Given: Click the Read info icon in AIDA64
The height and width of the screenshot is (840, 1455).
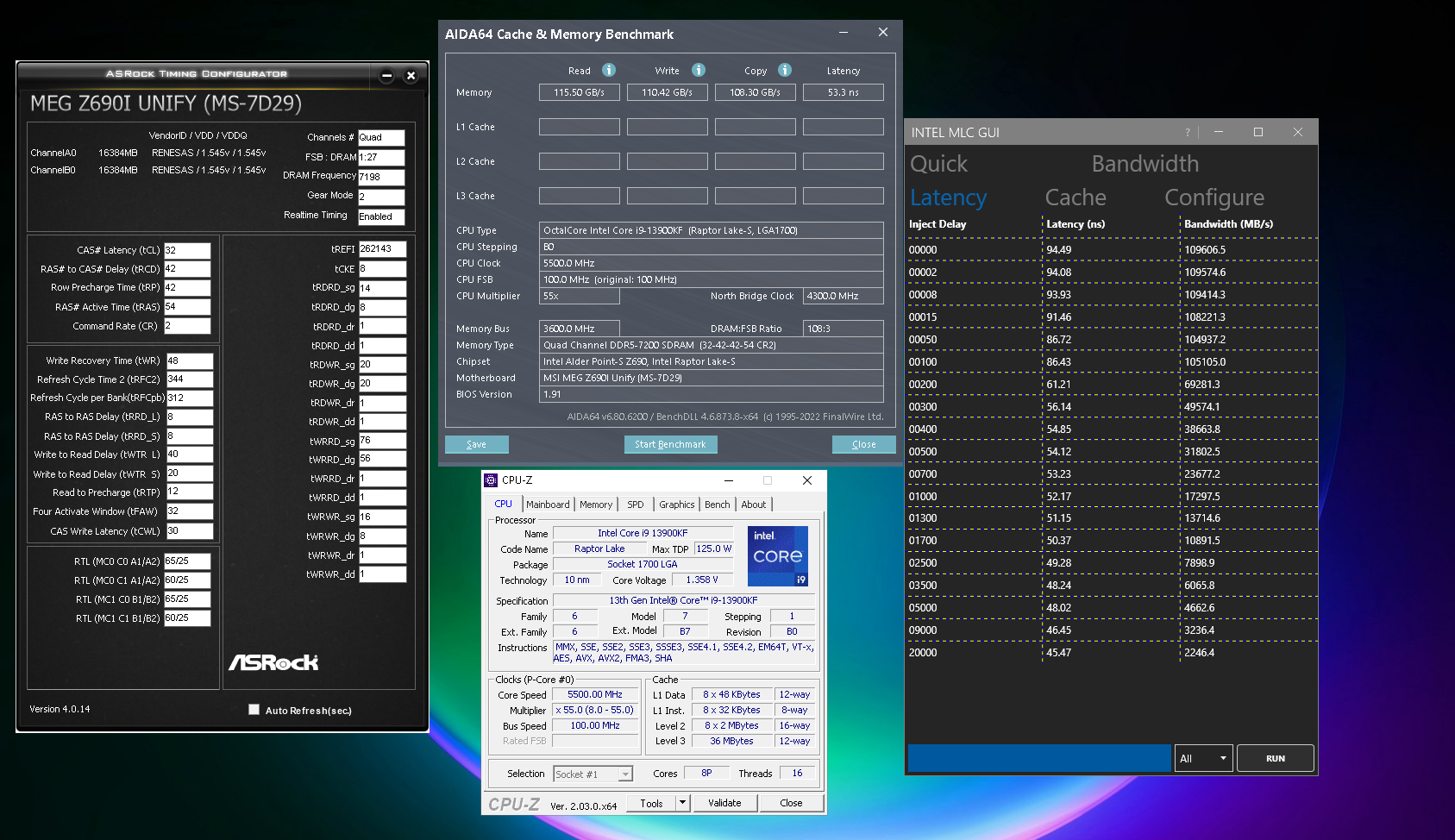Looking at the screenshot, I should tap(609, 70).
